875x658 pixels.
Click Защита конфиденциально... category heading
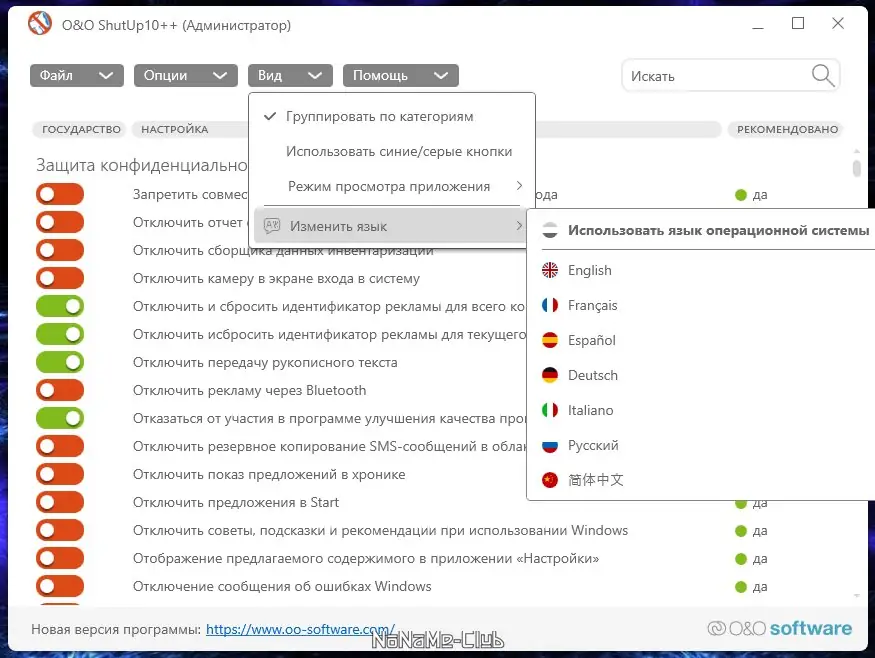pyautogui.click(x=142, y=165)
